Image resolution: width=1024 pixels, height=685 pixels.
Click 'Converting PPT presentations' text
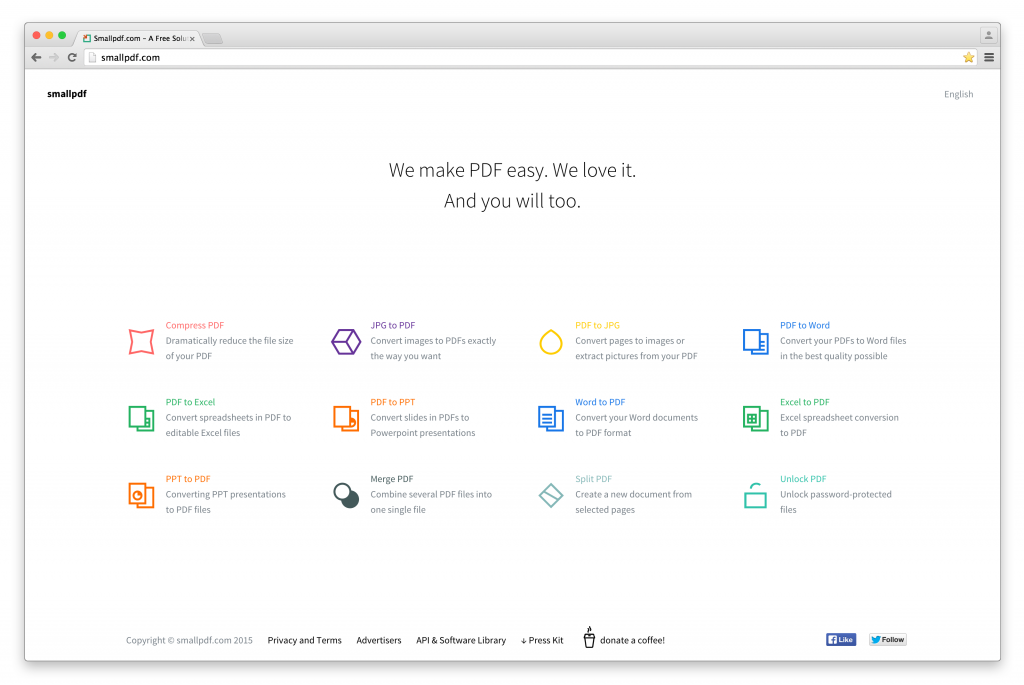point(225,494)
